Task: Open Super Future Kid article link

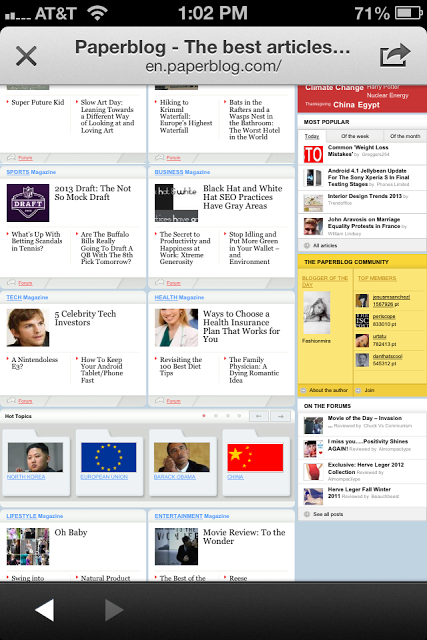Action: tap(38, 102)
